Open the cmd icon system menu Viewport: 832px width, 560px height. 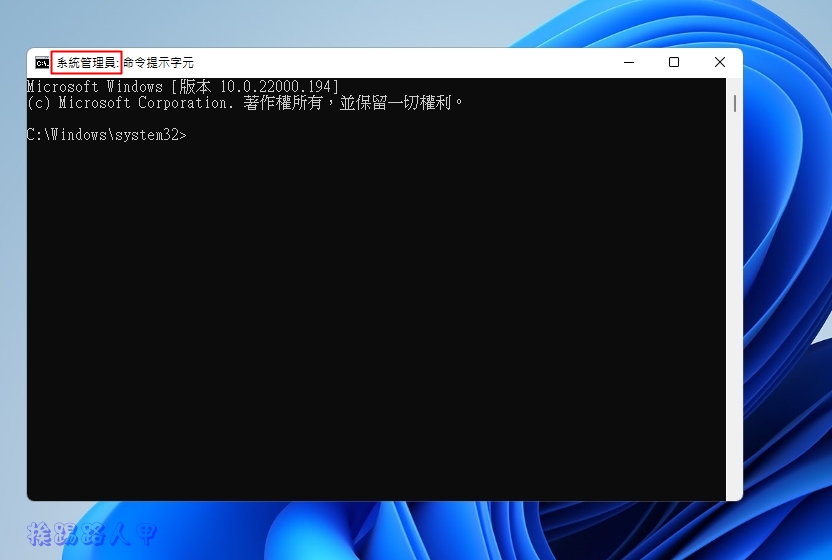42,63
